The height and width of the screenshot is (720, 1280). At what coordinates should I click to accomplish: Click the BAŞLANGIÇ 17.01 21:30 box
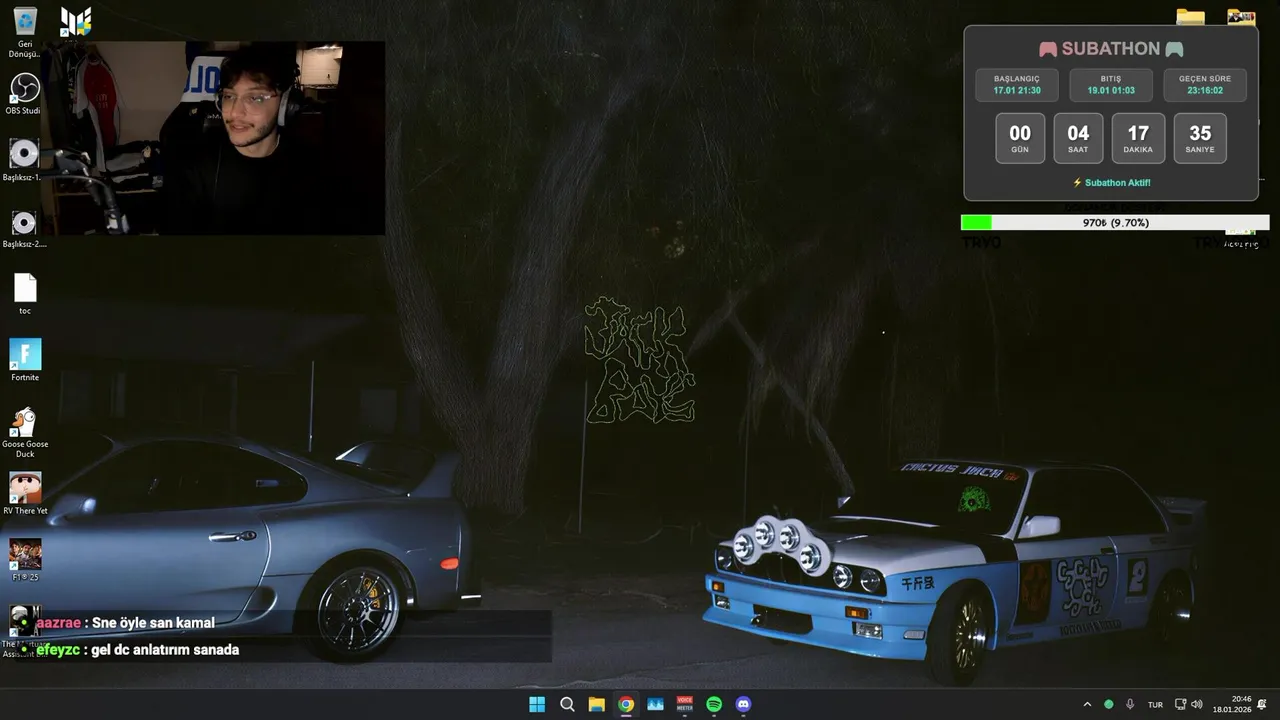1017,85
